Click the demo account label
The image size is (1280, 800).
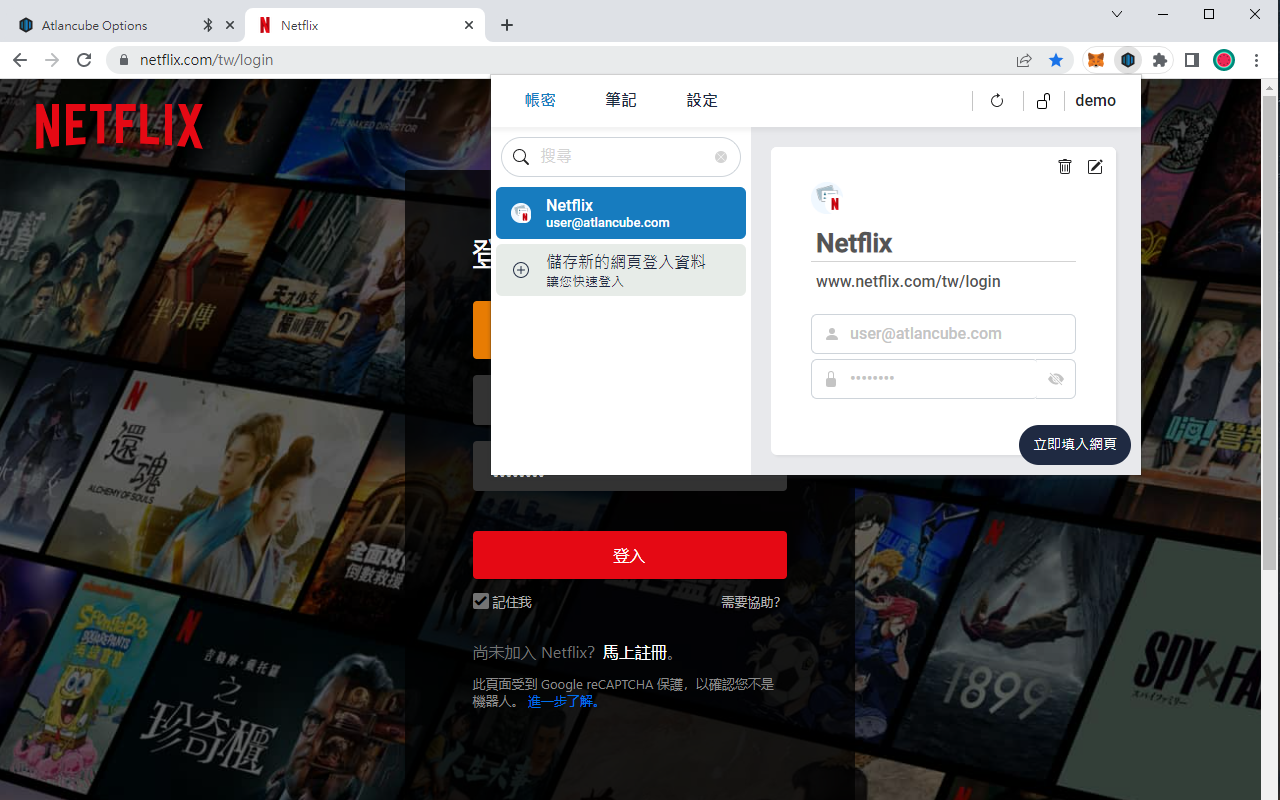[x=1095, y=100]
